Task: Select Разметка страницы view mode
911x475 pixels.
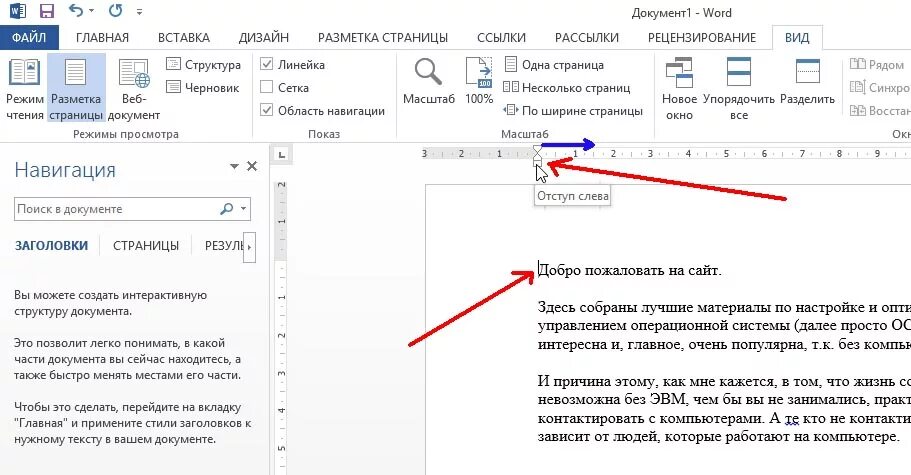Action: pos(76,89)
